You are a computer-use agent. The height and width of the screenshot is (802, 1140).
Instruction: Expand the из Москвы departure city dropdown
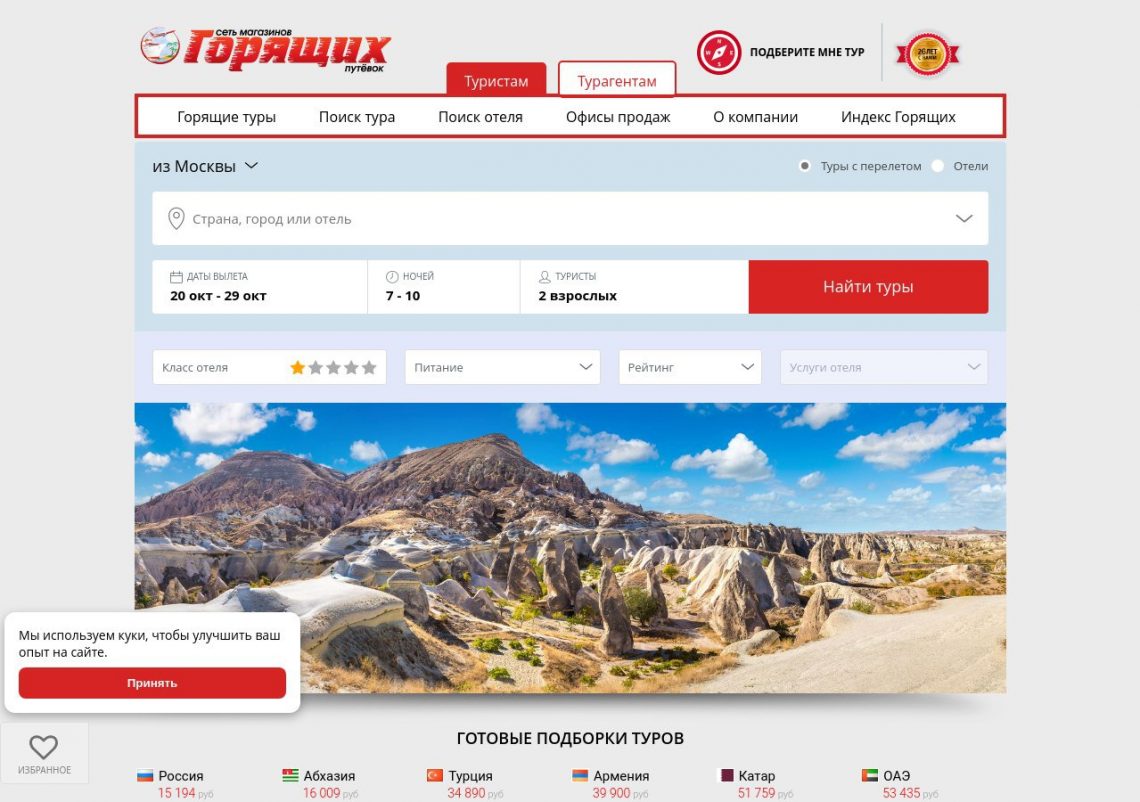pyautogui.click(x=205, y=166)
